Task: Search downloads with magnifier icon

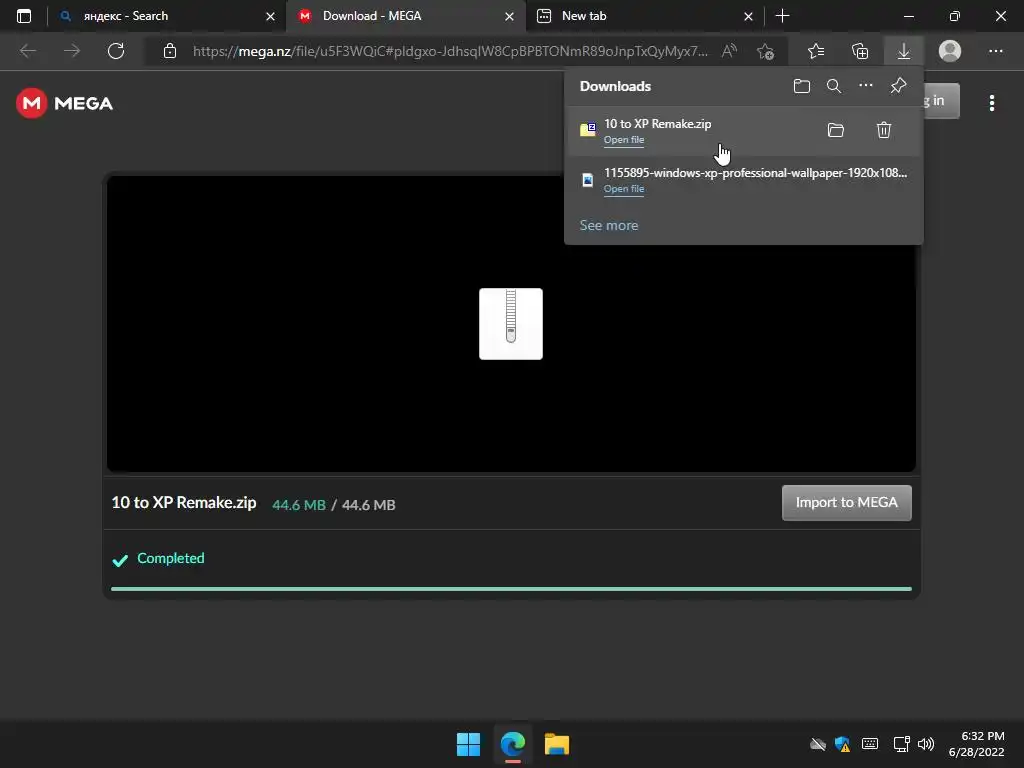Action: tap(833, 86)
